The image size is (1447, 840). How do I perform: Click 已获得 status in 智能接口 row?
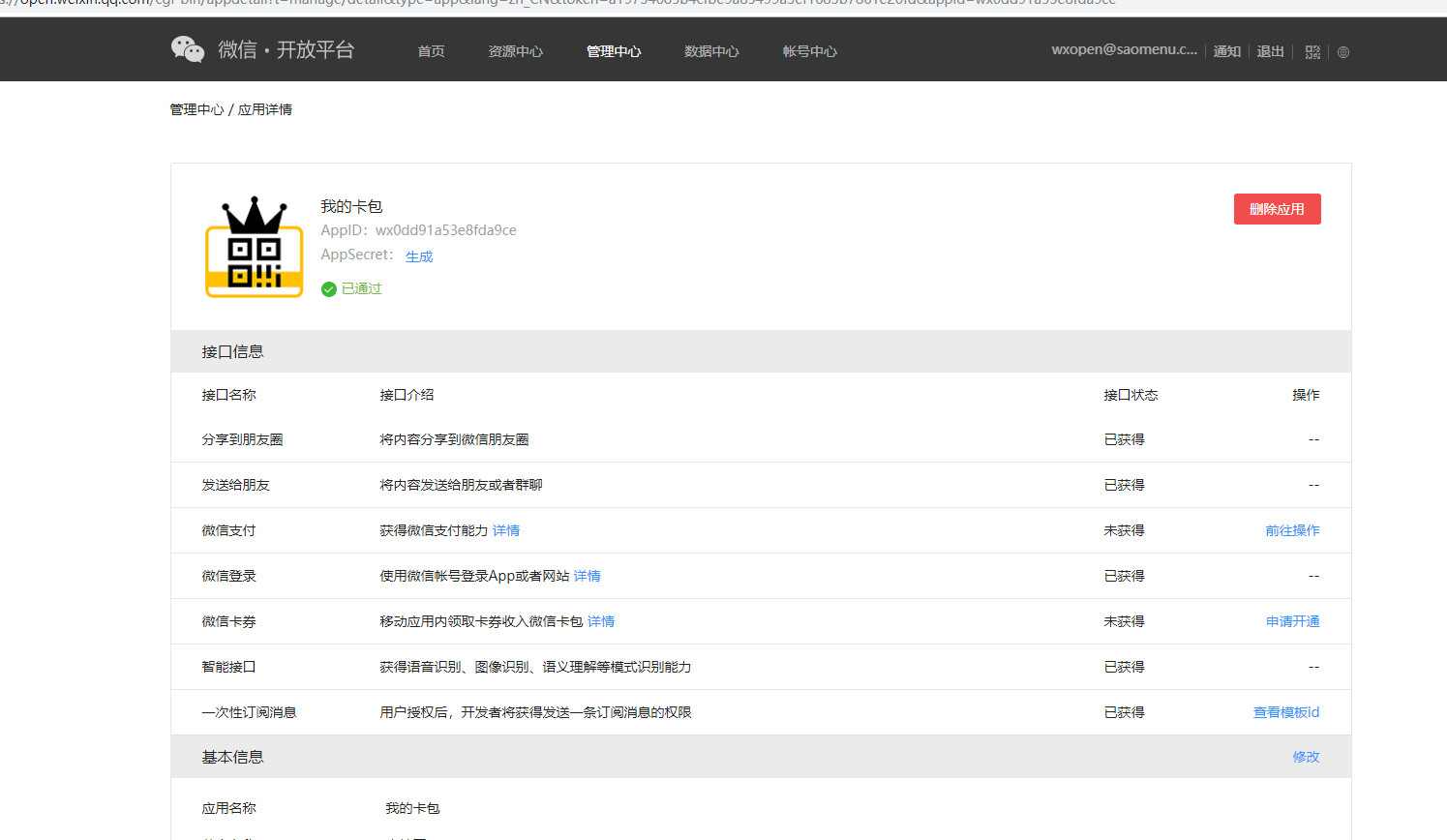point(1124,667)
